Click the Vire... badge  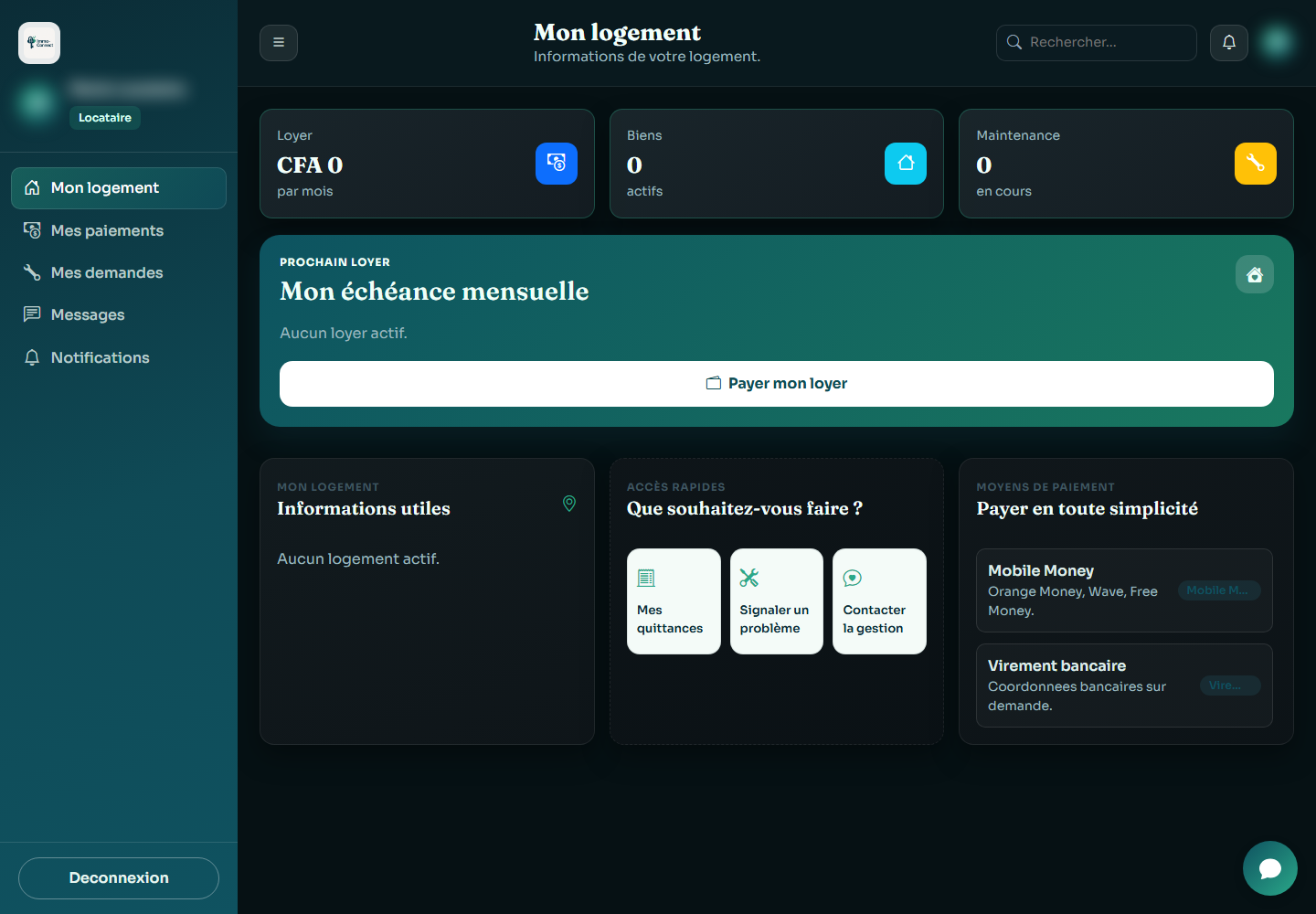tap(1230, 685)
